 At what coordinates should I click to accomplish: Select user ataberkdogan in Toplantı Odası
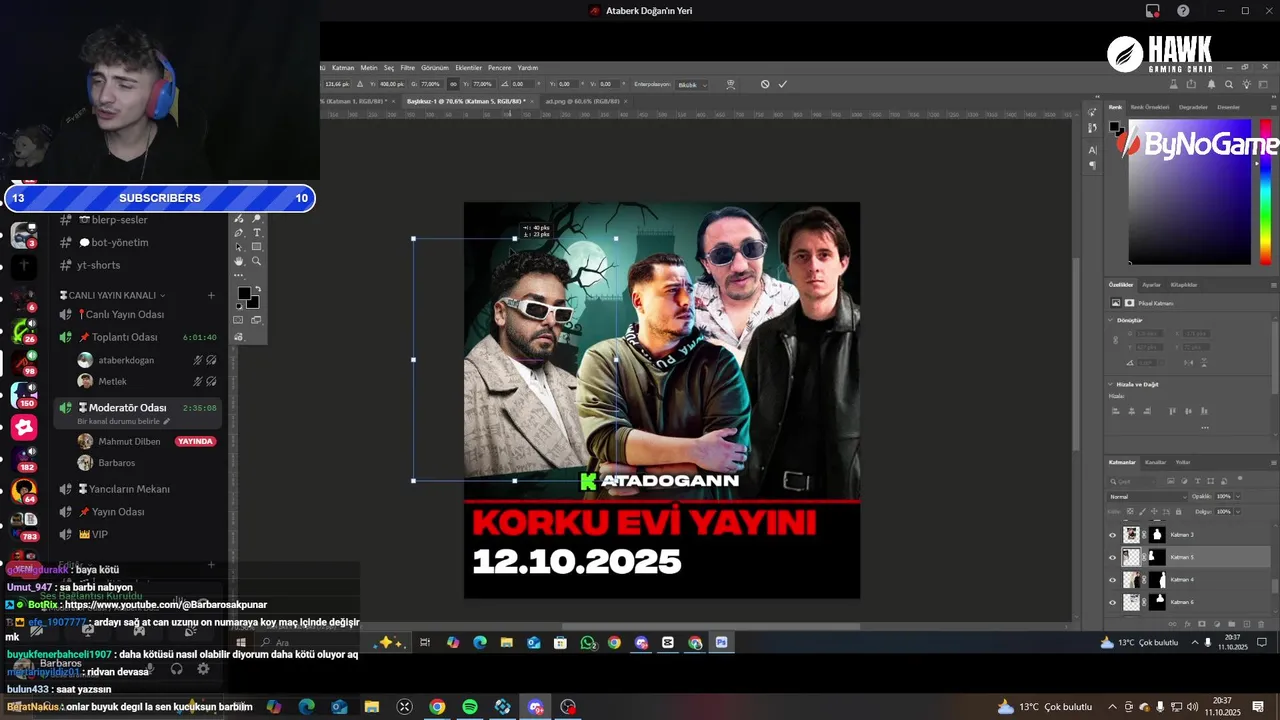[126, 360]
